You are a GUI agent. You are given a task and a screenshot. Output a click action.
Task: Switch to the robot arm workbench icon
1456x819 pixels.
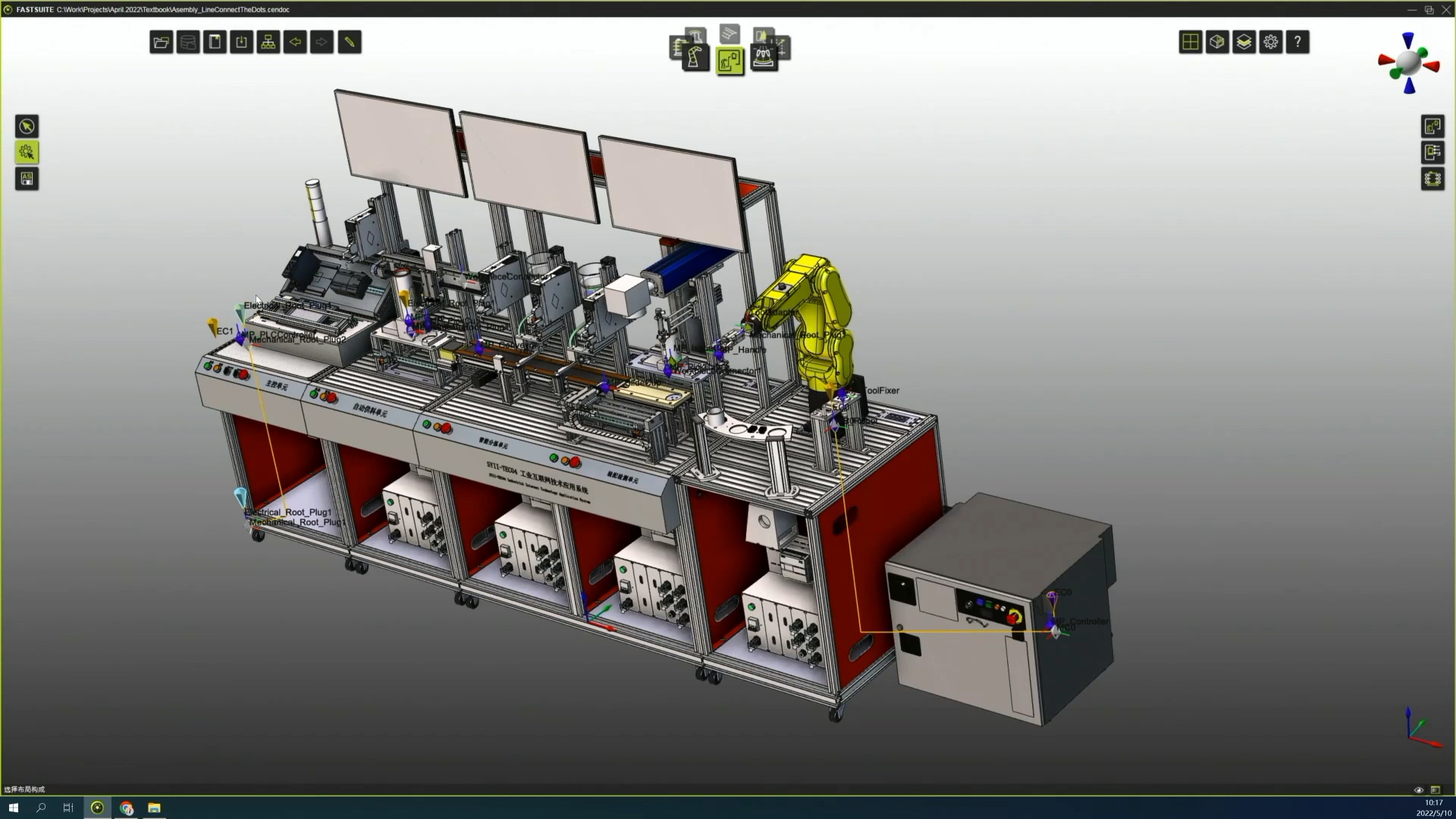click(695, 58)
